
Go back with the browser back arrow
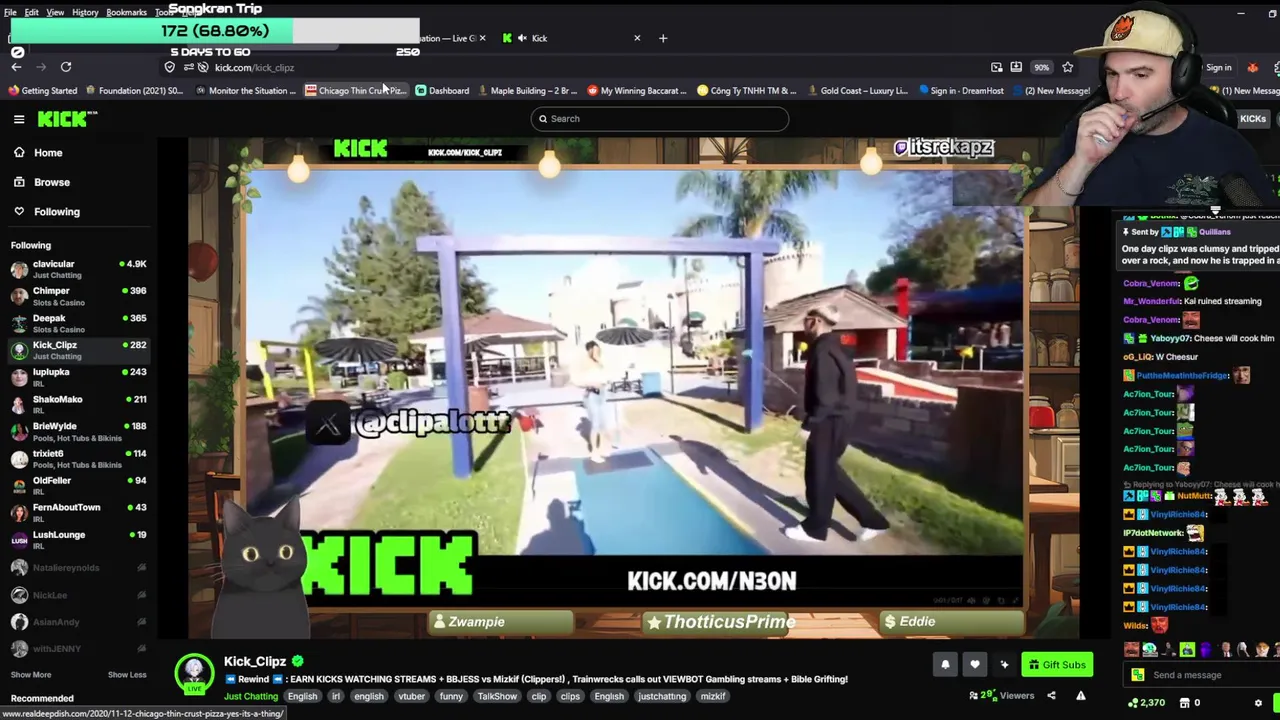click(16, 67)
